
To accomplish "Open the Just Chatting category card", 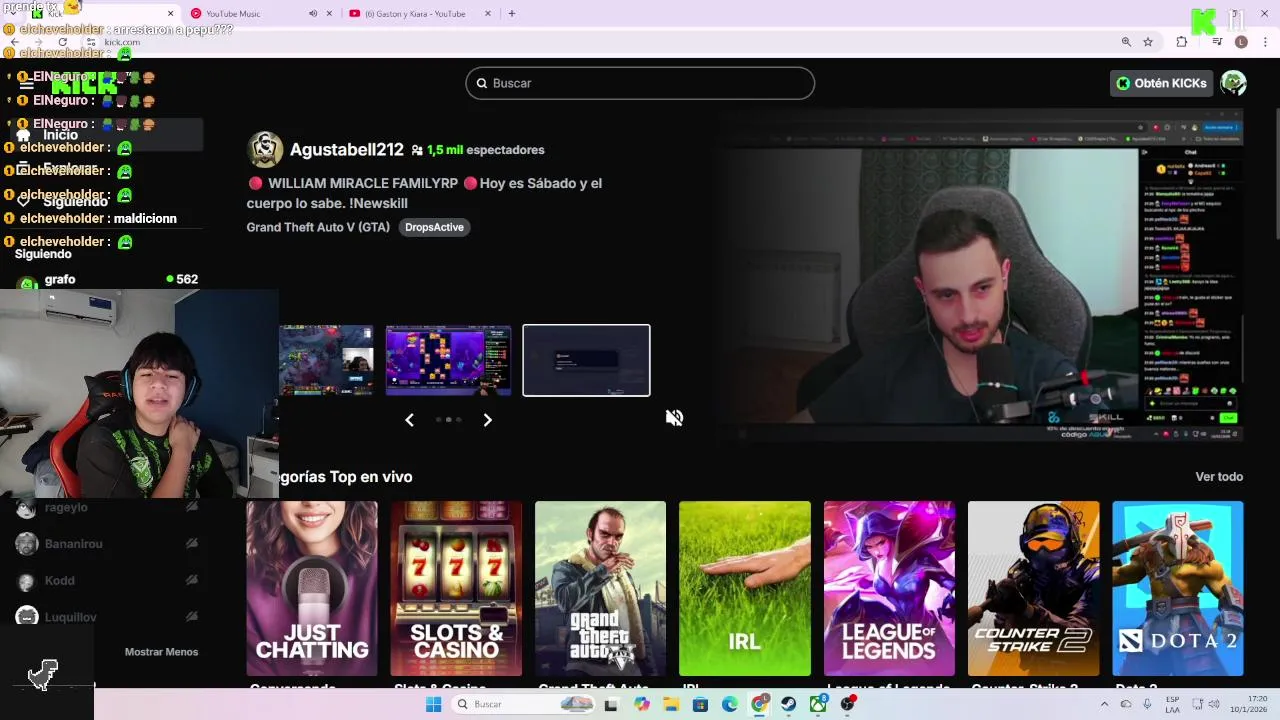I will 312,588.
